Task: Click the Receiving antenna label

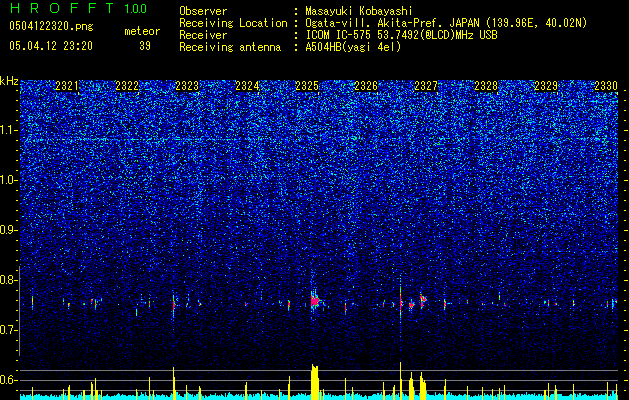Action: [230, 47]
